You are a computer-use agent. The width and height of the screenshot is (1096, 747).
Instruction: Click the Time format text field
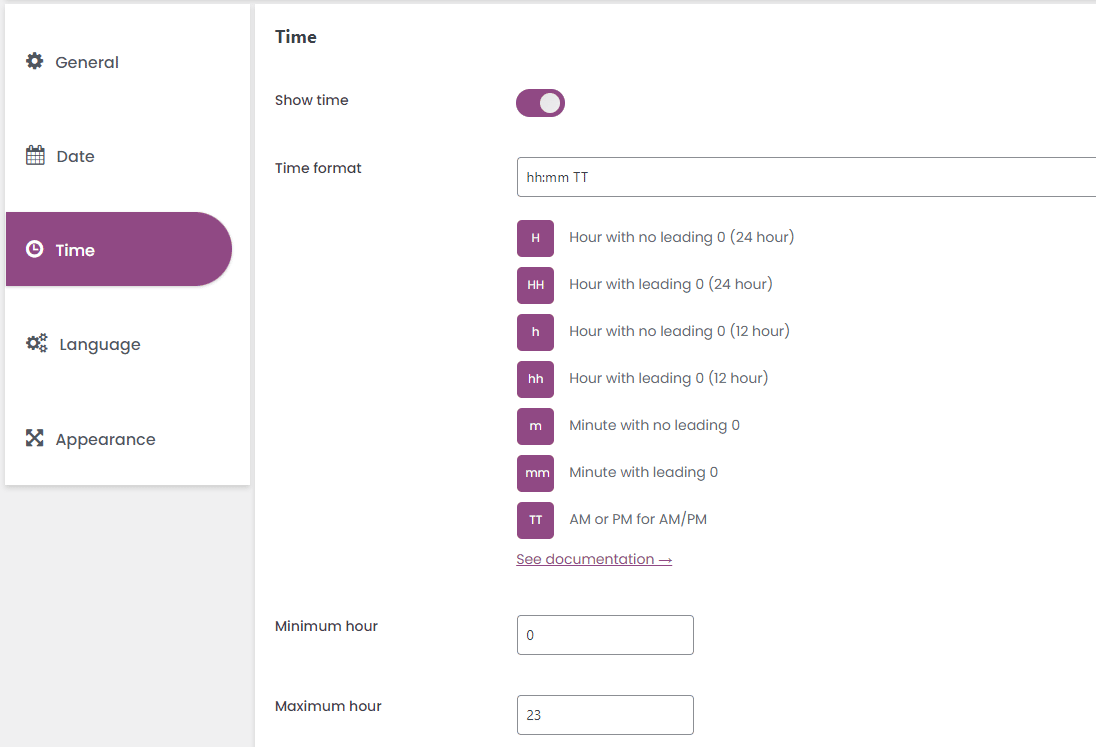coord(700,177)
